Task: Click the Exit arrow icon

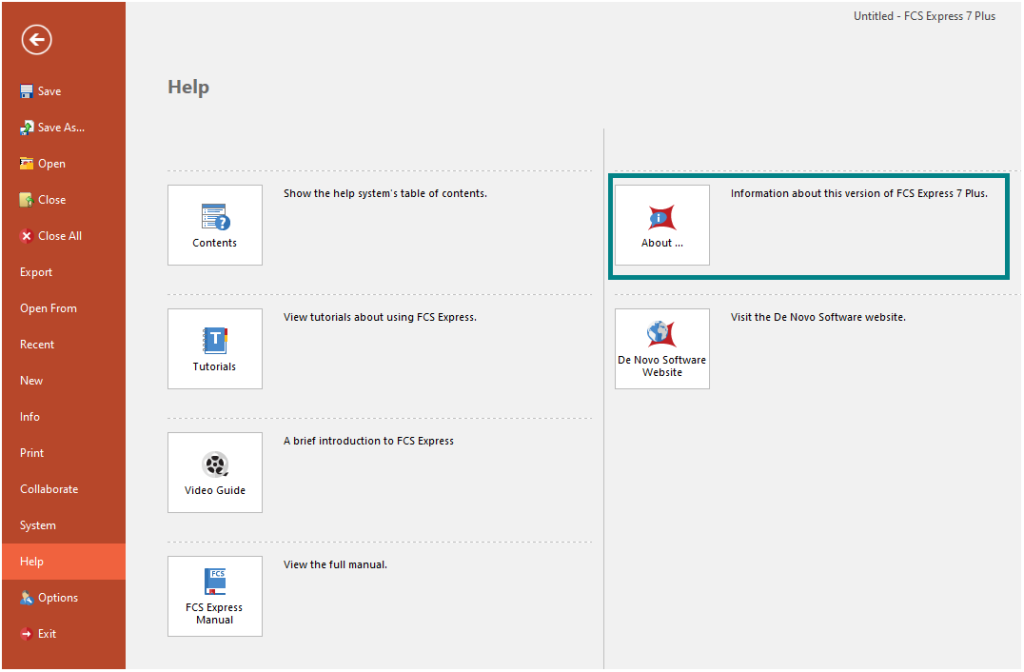Action: (x=43, y=633)
